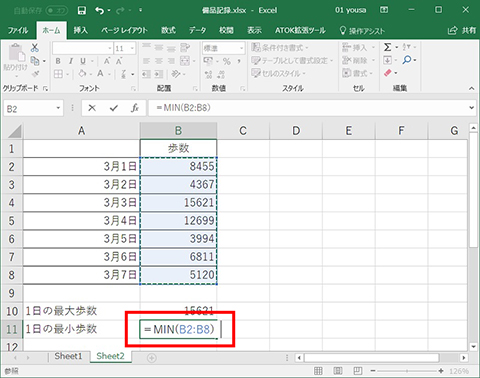The image size is (480, 378).
Task: Click the Increase Indent icon
Action: (x=159, y=74)
